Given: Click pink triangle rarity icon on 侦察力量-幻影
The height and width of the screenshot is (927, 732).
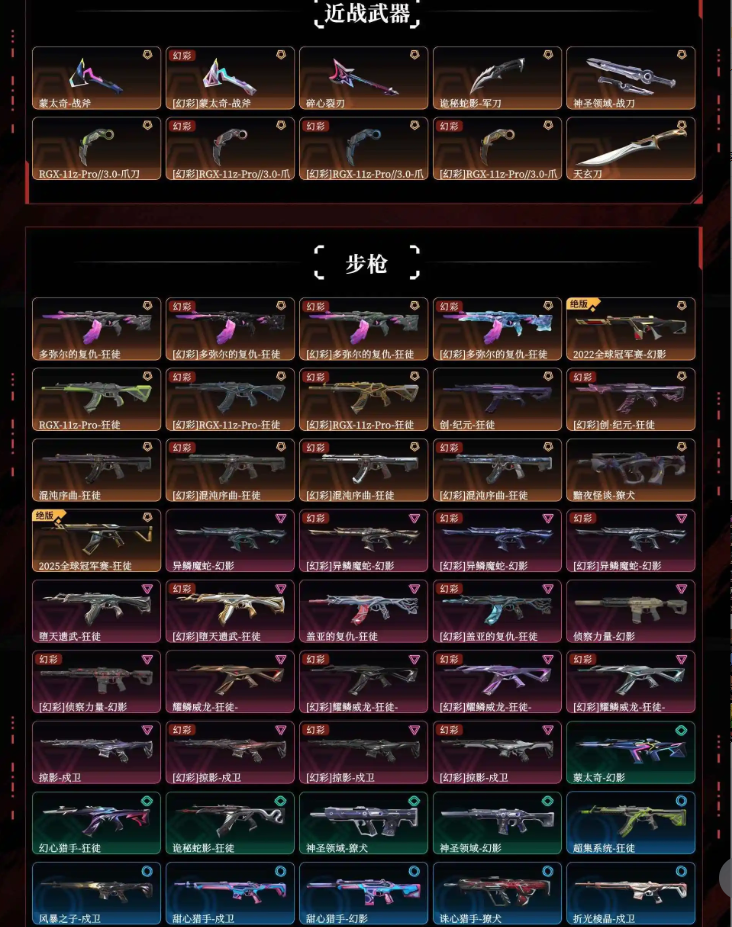Looking at the screenshot, I should click(682, 589).
